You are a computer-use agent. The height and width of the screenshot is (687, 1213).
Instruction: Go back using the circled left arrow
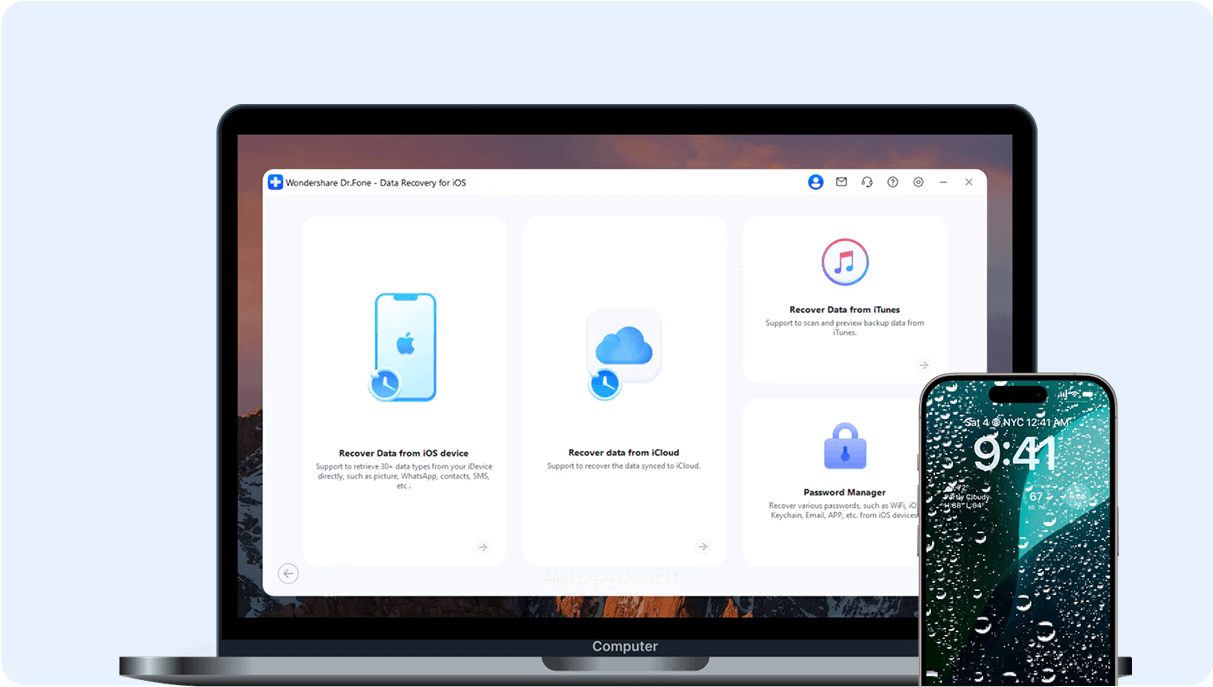tap(289, 573)
